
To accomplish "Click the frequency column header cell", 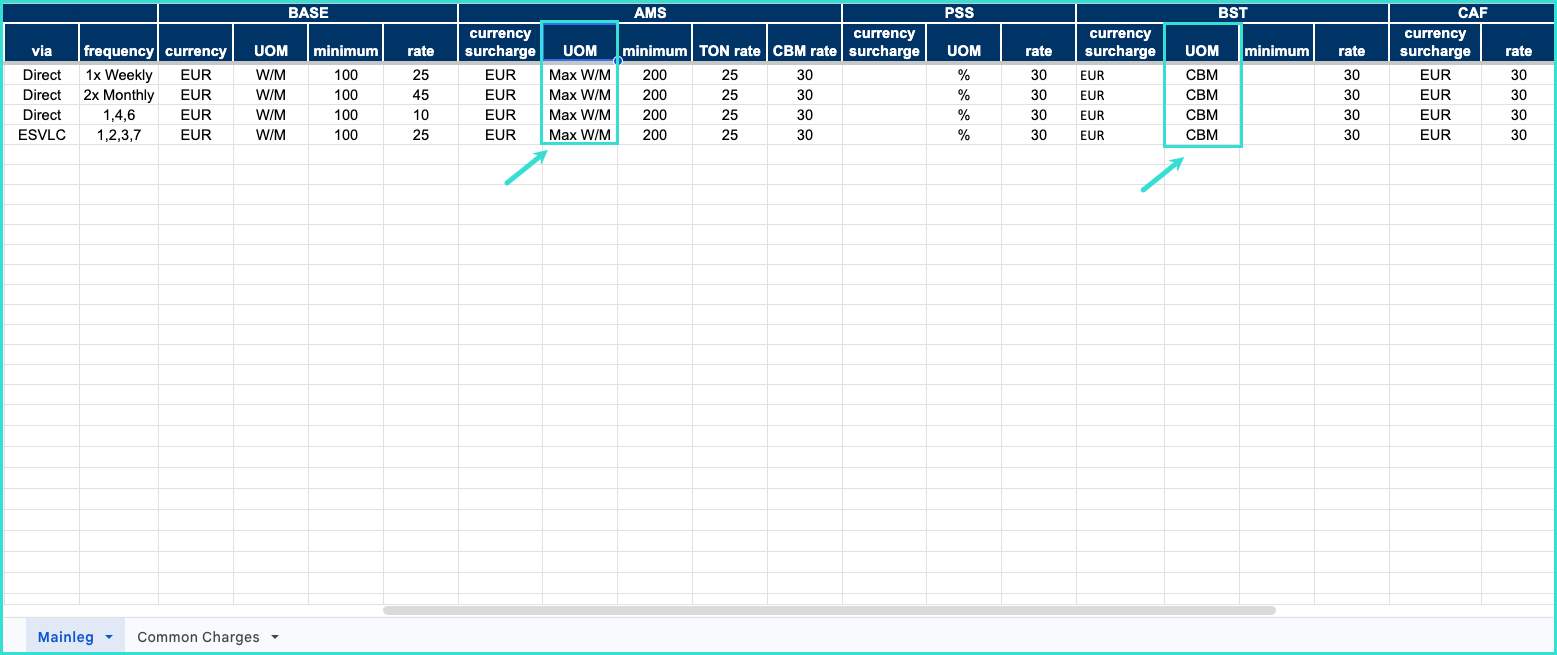I will (119, 51).
